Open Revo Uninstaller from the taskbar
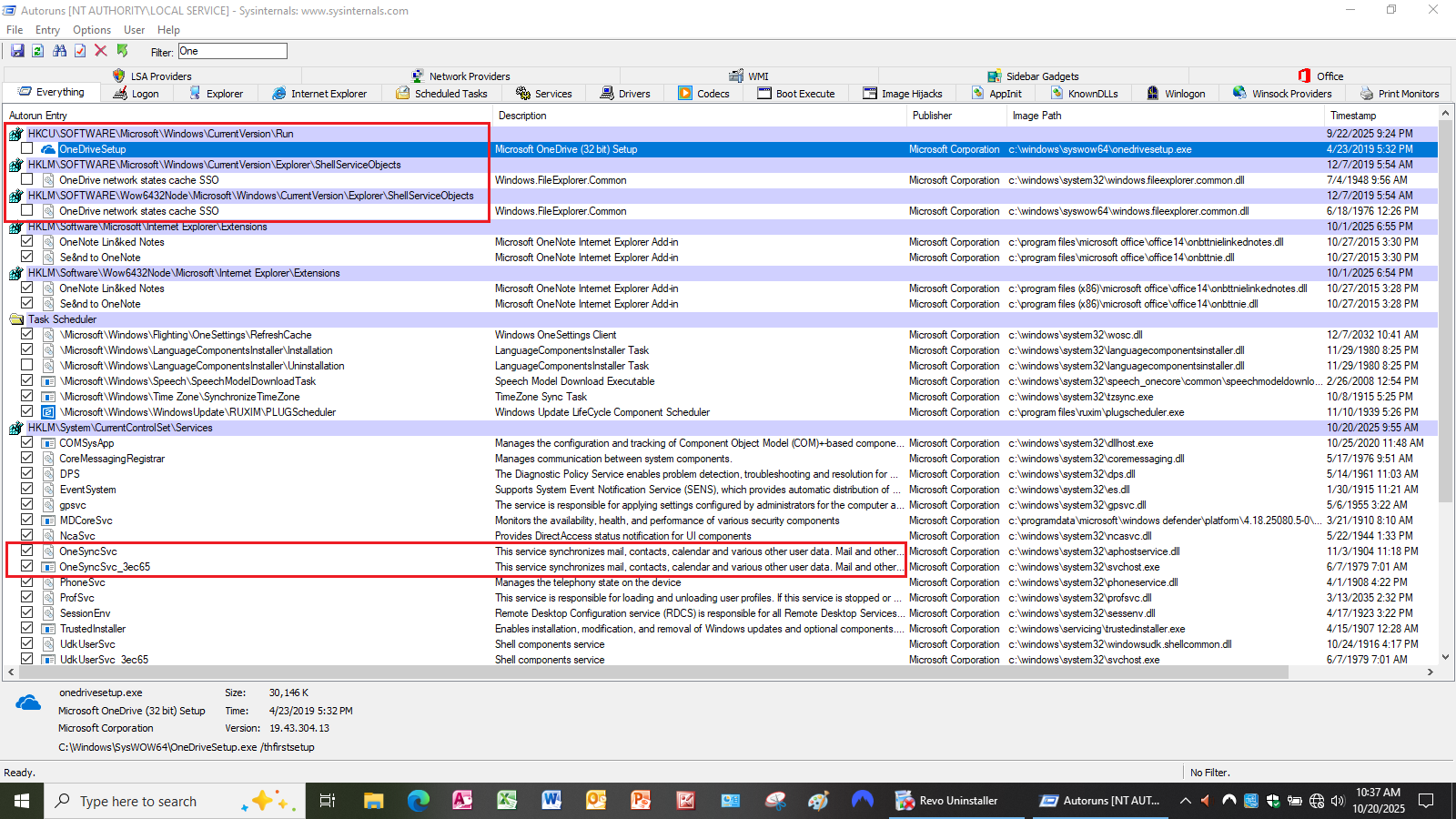Screen dimensions: 1456x819 [947, 801]
